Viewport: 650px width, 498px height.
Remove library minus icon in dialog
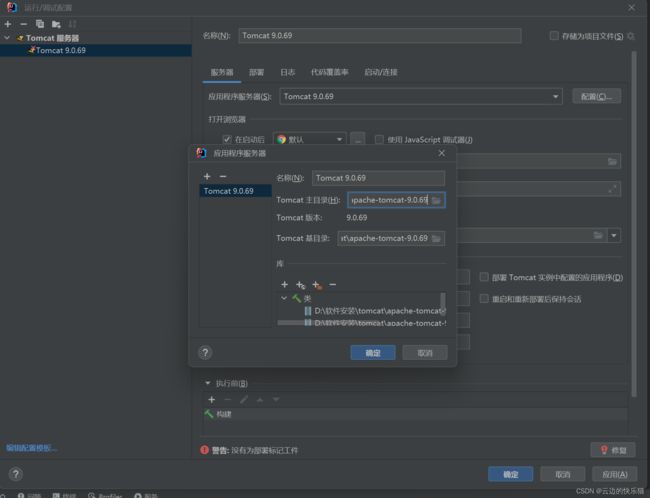click(x=332, y=284)
